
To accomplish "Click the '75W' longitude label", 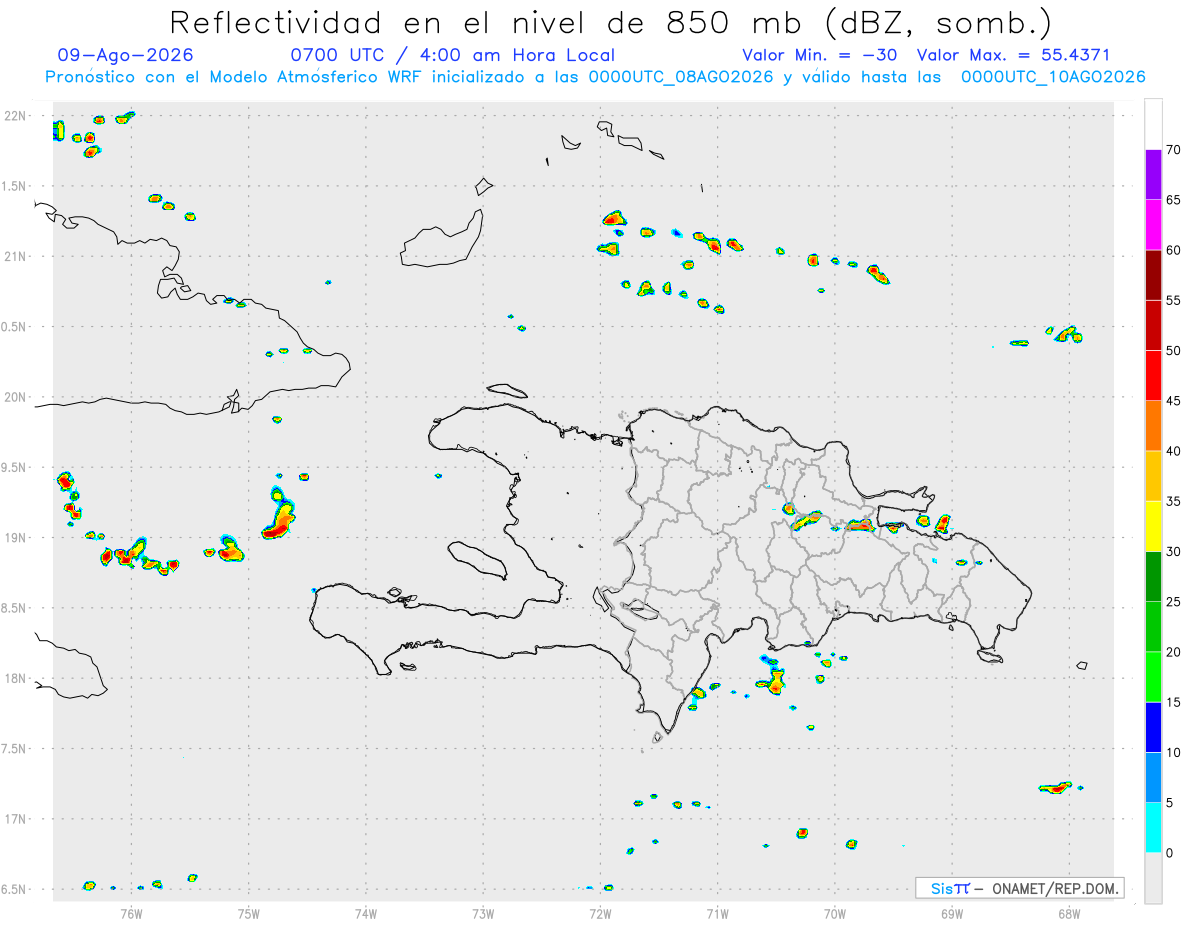I will pos(249,914).
